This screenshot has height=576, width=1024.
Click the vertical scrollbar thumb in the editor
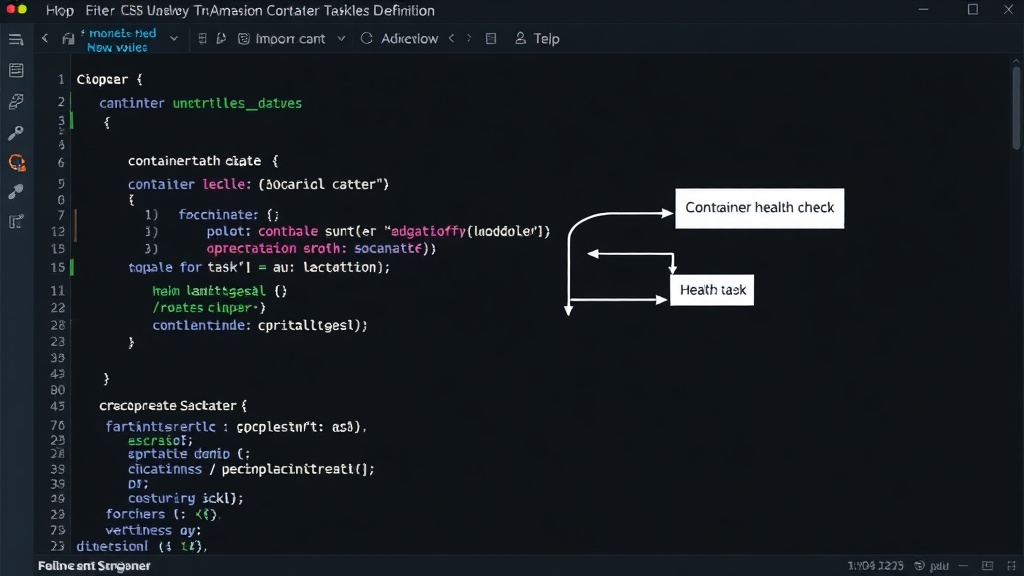pyautogui.click(x=1016, y=108)
